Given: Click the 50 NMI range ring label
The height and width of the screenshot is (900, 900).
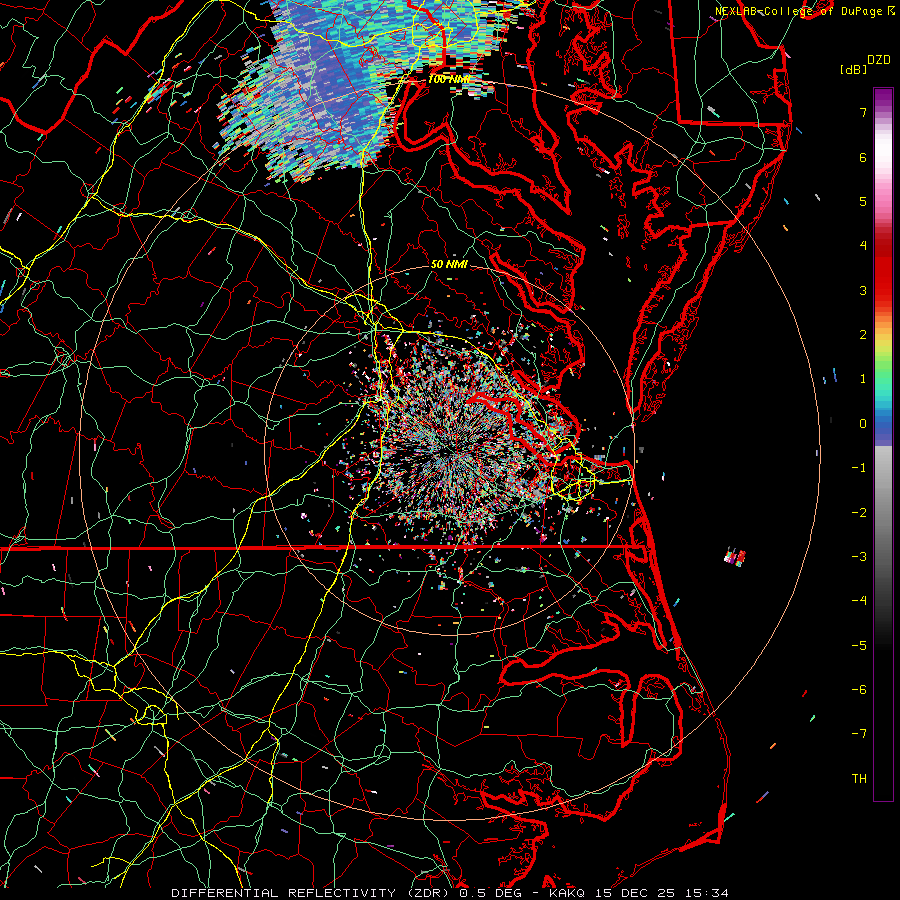Looking at the screenshot, I should click(x=449, y=265).
